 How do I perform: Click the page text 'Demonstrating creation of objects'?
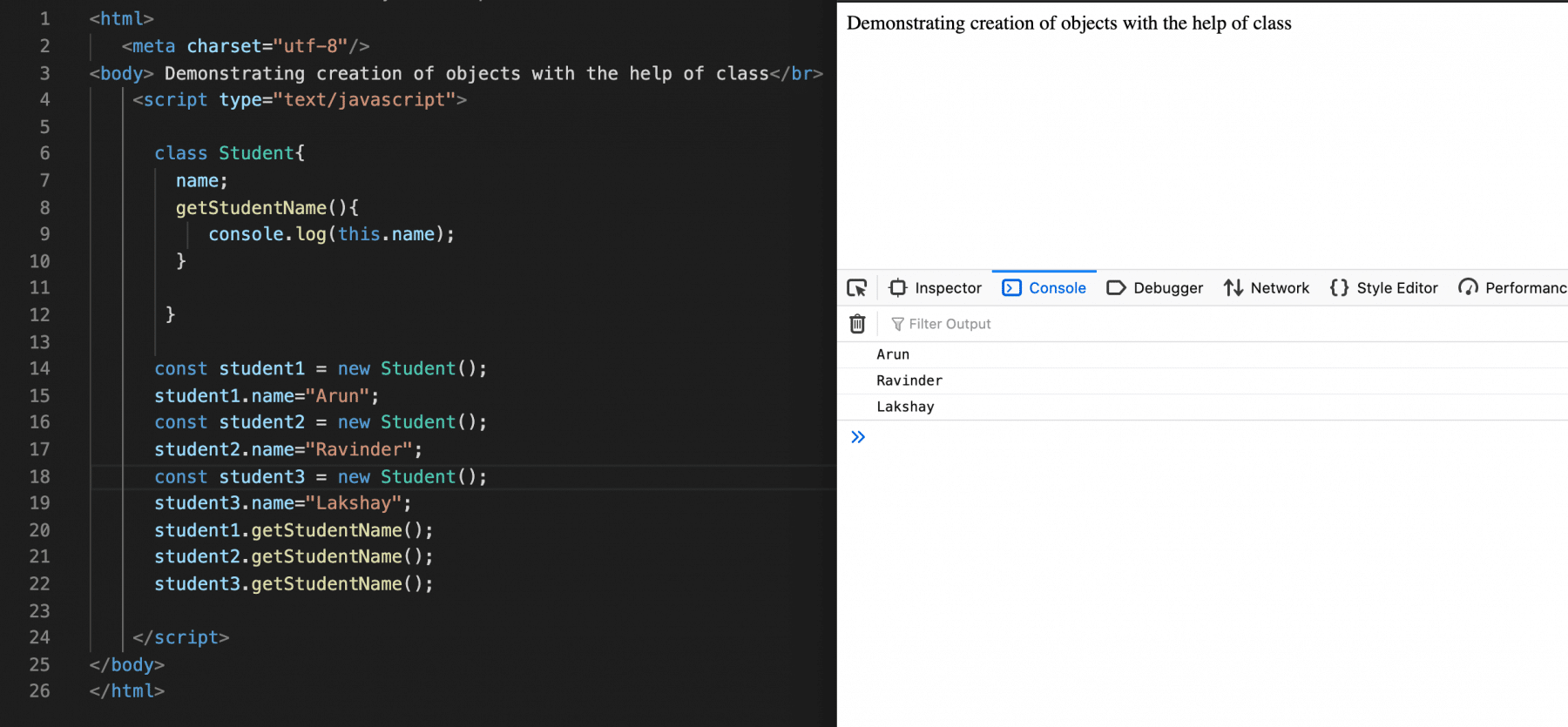(982, 24)
